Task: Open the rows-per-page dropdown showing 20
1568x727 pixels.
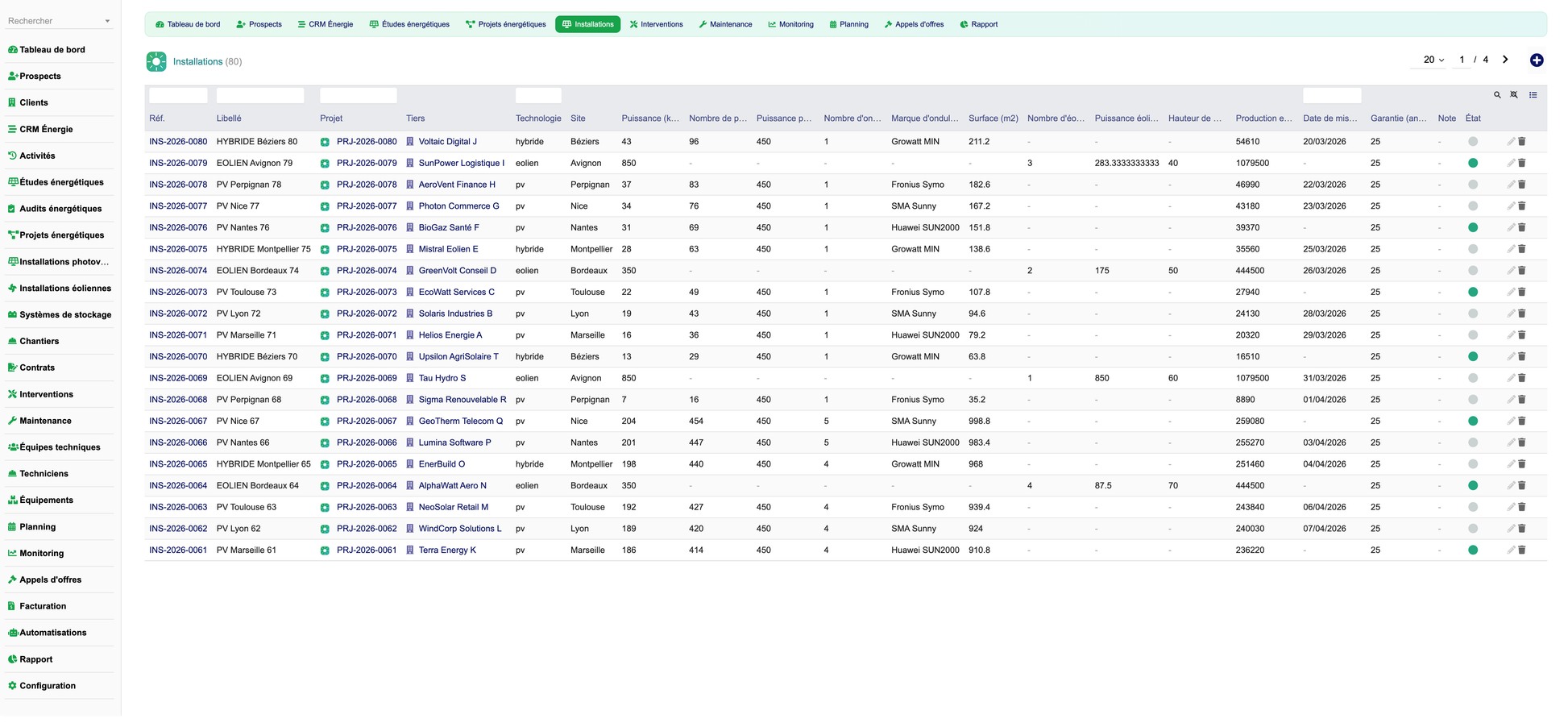Action: tap(1433, 60)
